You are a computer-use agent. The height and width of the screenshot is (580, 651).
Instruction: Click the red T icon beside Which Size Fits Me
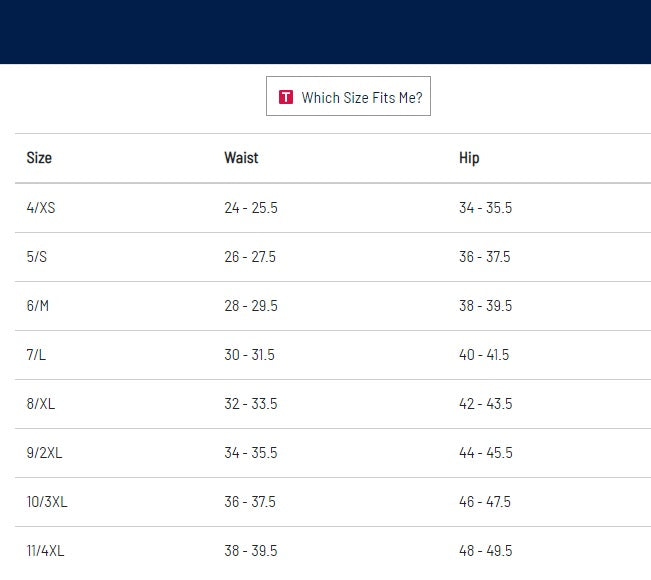[x=286, y=97]
